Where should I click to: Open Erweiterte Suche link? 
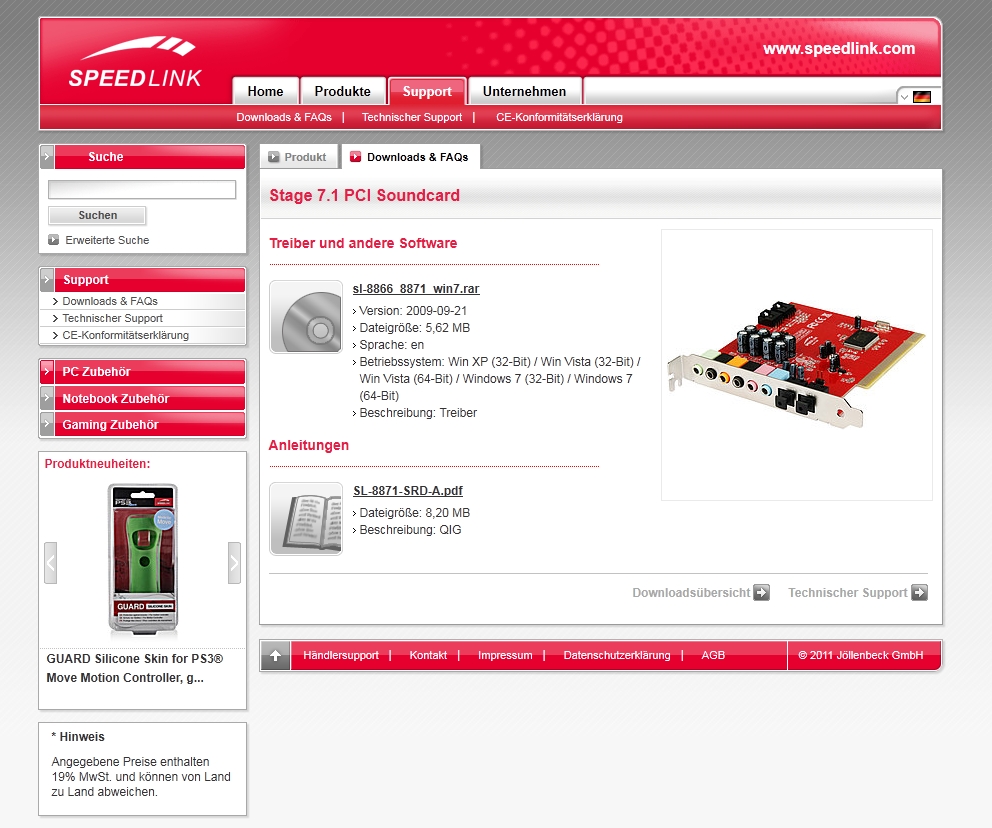pos(107,240)
